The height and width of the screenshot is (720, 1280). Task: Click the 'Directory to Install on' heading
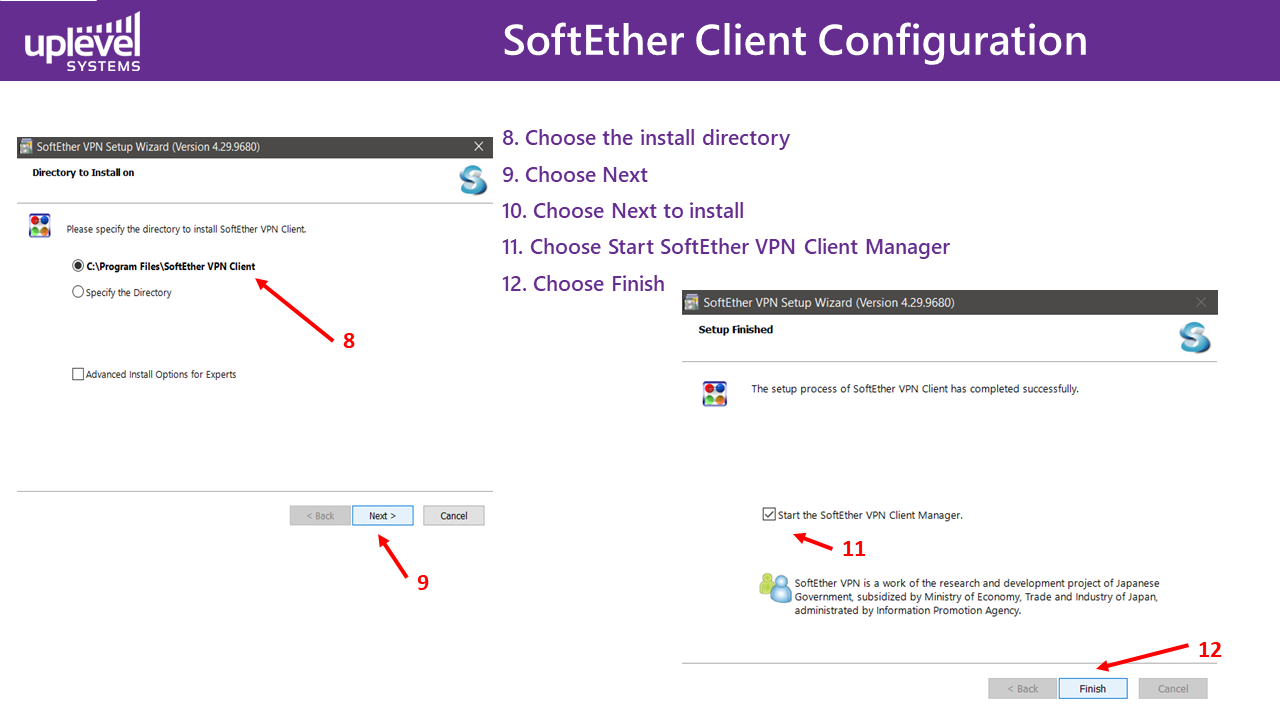tap(83, 173)
